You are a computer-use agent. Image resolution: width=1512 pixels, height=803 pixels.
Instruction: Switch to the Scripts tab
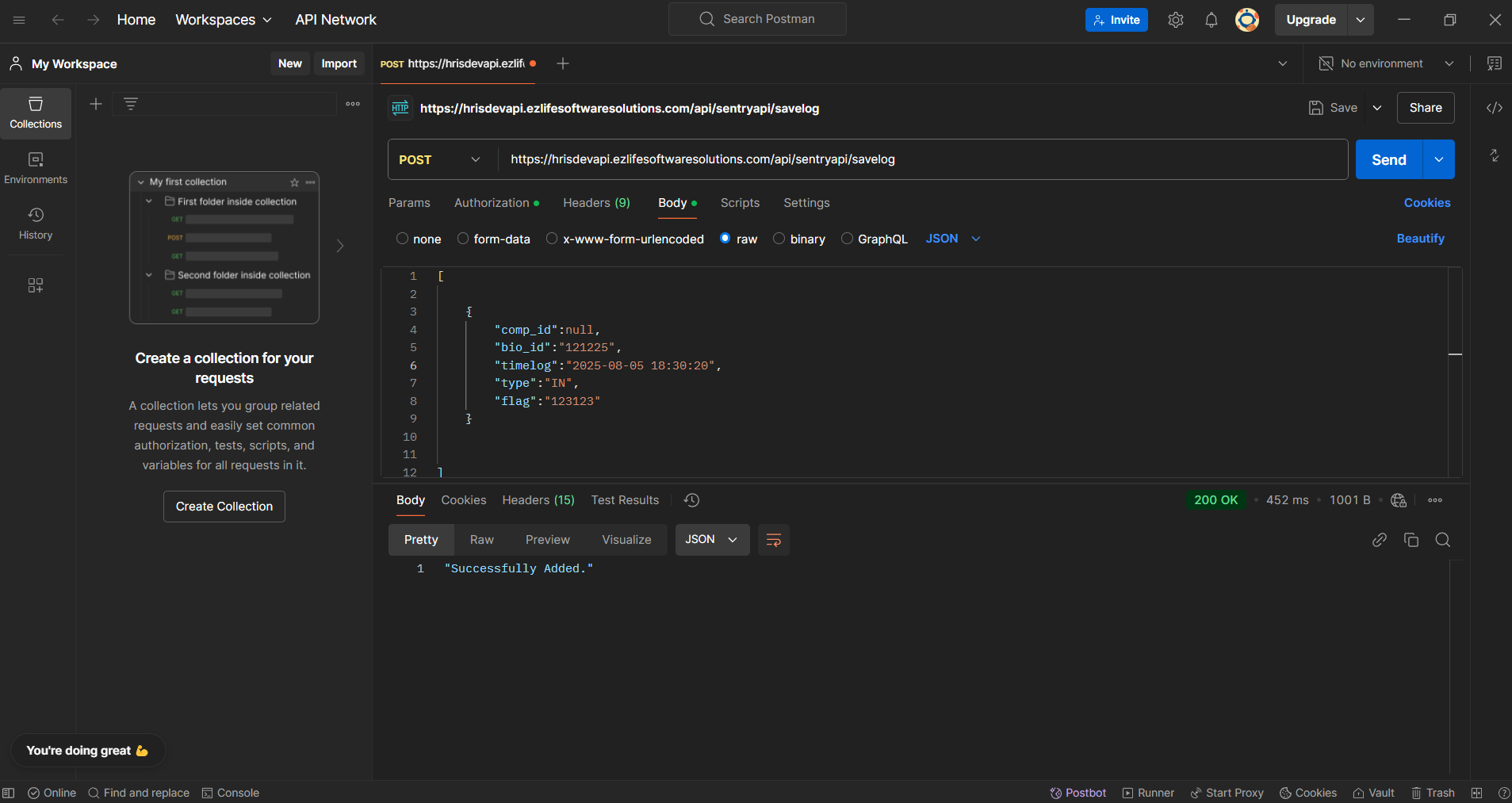pos(740,203)
